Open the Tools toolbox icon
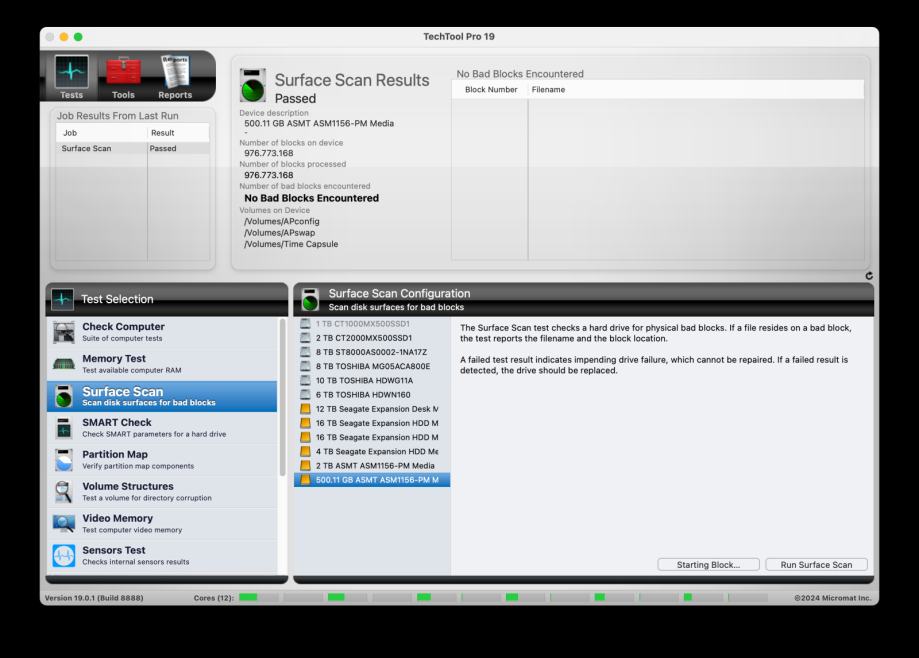The width and height of the screenshot is (919, 658). pyautogui.click(x=123, y=71)
